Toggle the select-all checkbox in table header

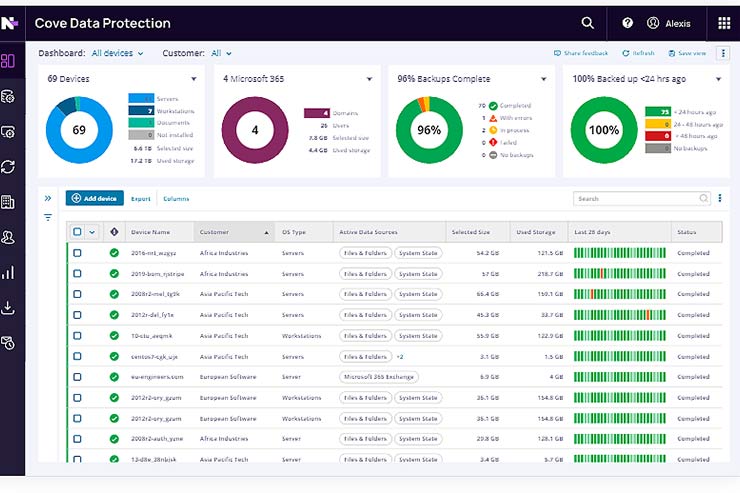point(78,232)
